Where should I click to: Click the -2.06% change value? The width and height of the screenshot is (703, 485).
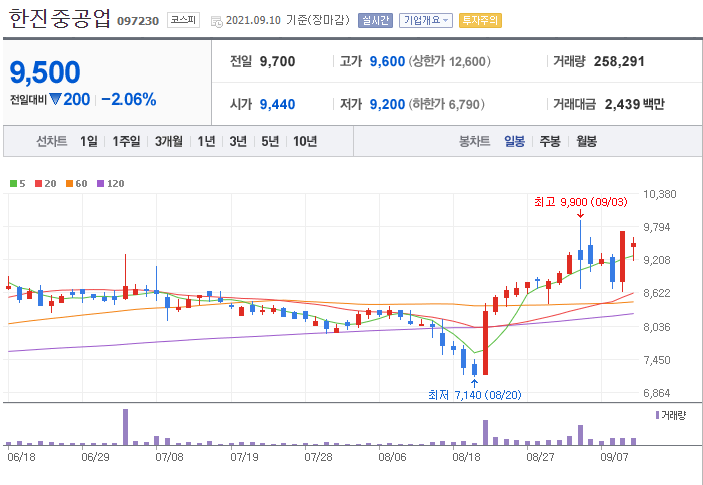tap(129, 100)
